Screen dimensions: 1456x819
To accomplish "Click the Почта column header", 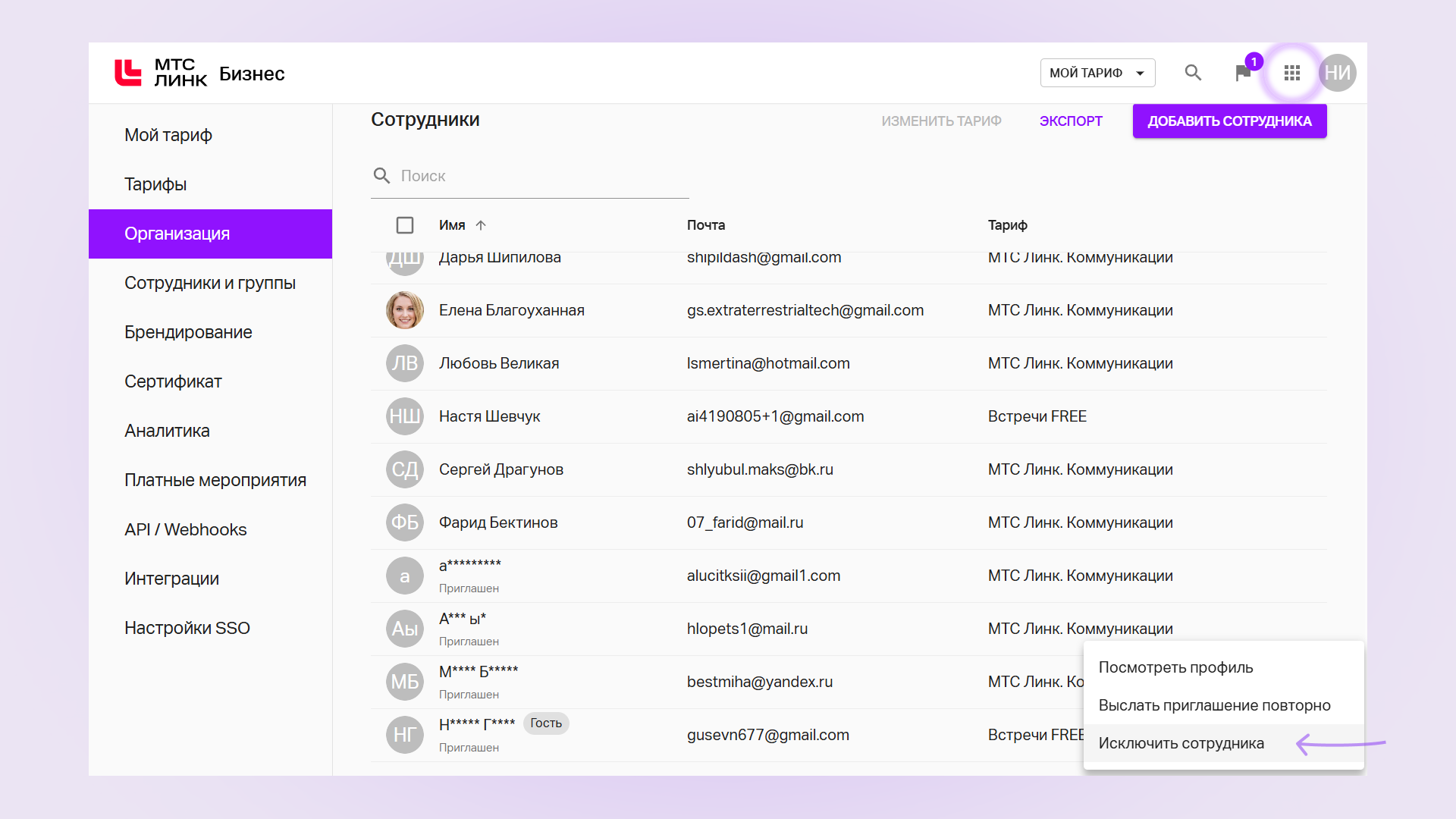I will [706, 225].
